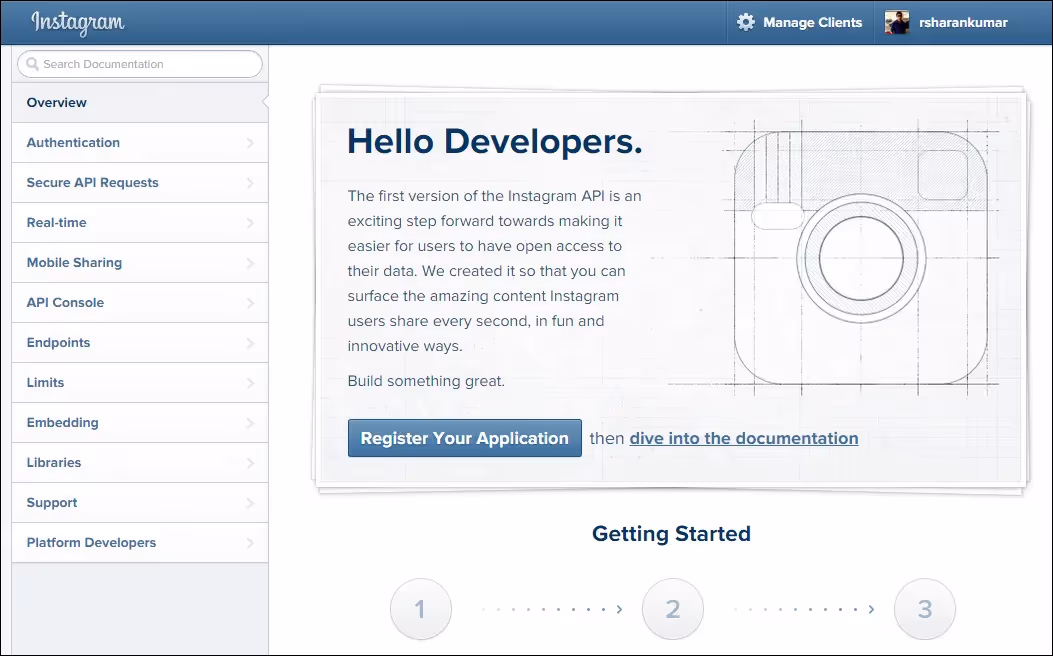Open the Support section
The height and width of the screenshot is (656, 1053).
pyautogui.click(x=140, y=502)
